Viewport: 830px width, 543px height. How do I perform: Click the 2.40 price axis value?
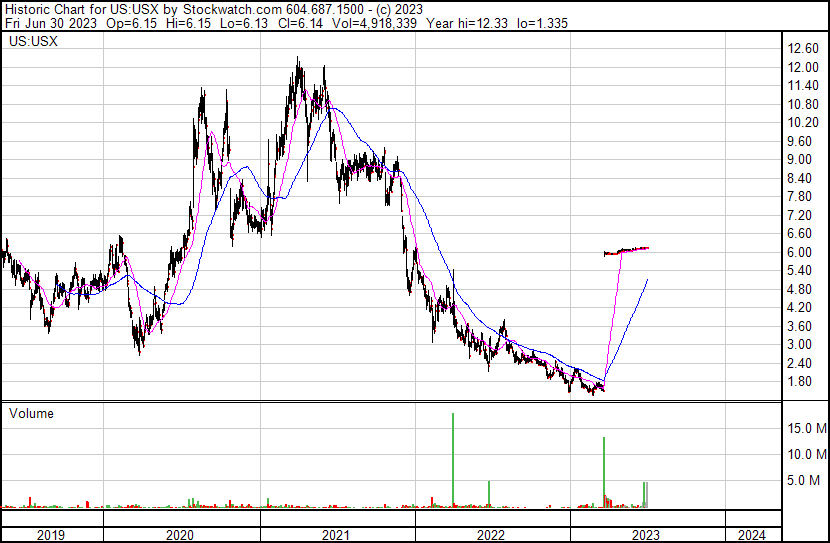click(799, 364)
